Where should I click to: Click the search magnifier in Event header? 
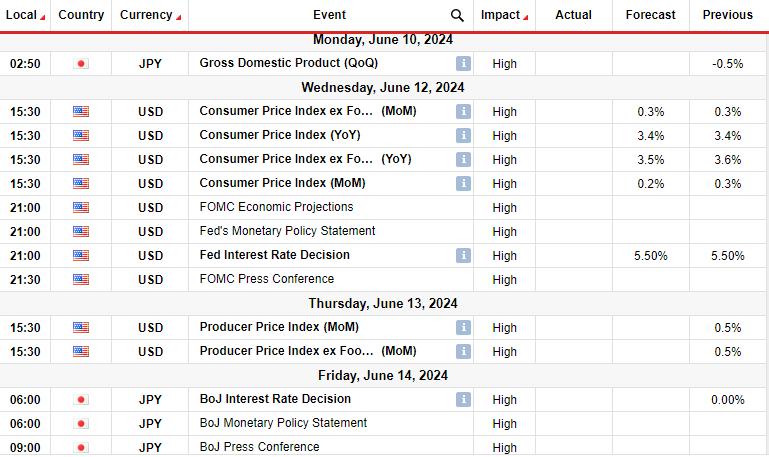pyautogui.click(x=457, y=16)
